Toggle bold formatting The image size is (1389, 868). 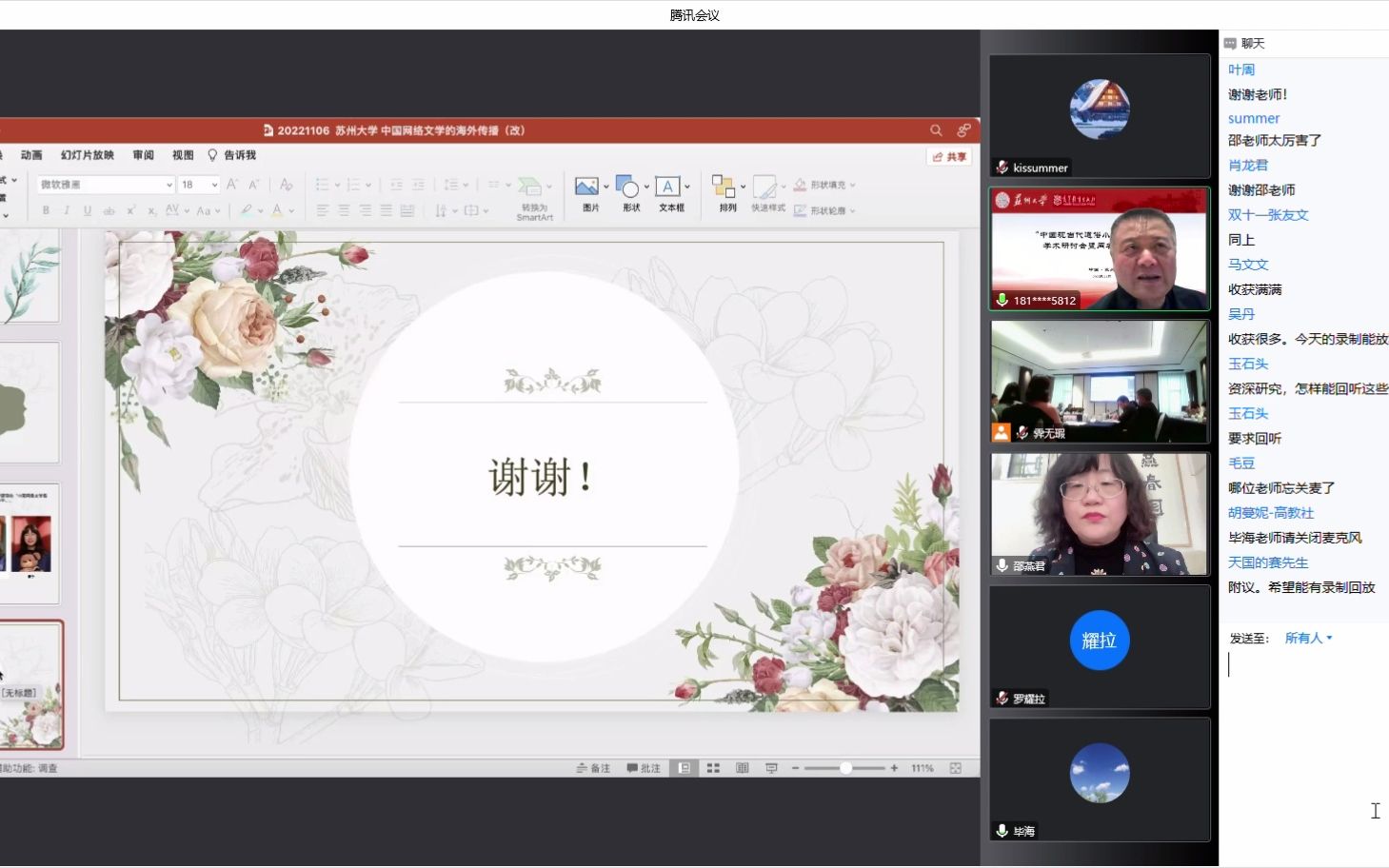coord(45,211)
